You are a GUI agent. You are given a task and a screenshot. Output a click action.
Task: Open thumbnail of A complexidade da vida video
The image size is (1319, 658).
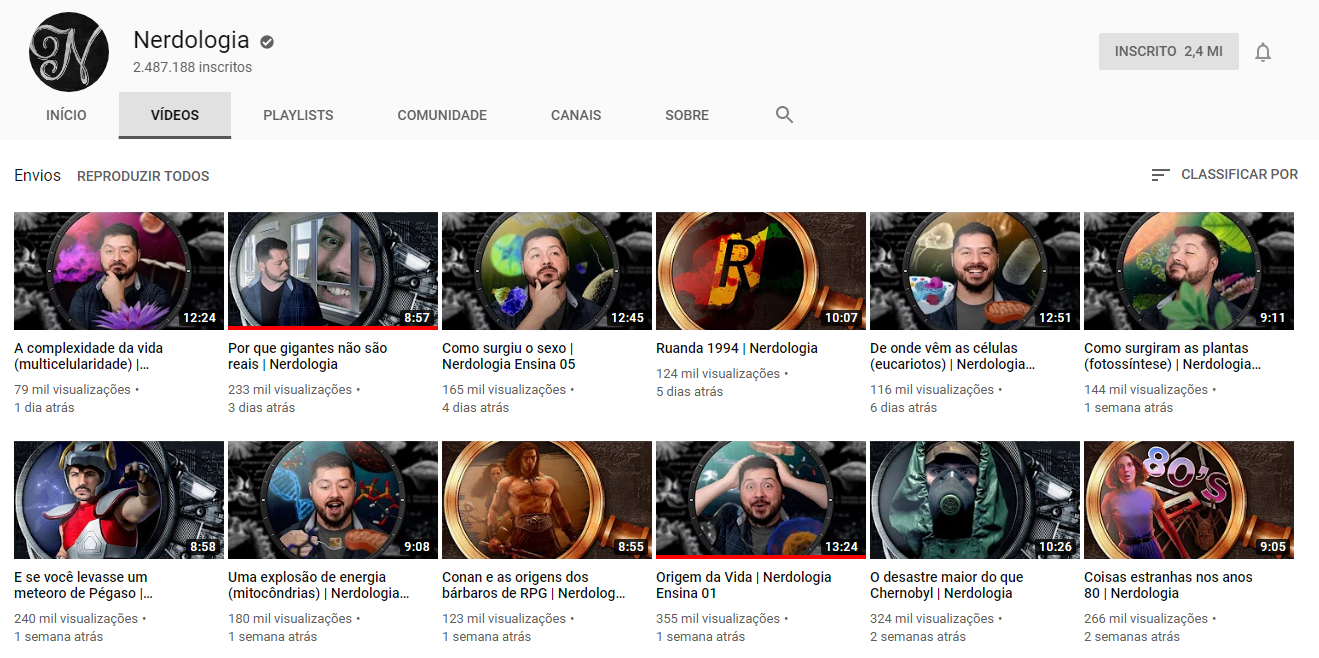tap(119, 271)
